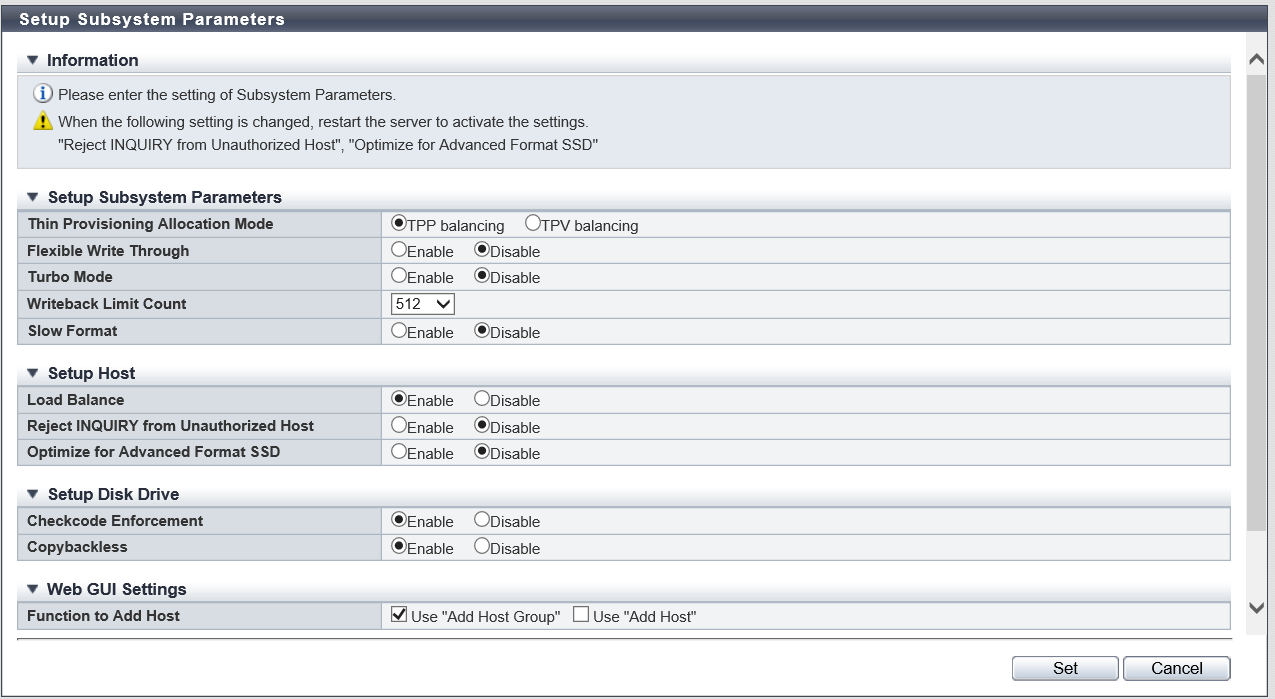Click the Cancel button

click(x=1176, y=668)
